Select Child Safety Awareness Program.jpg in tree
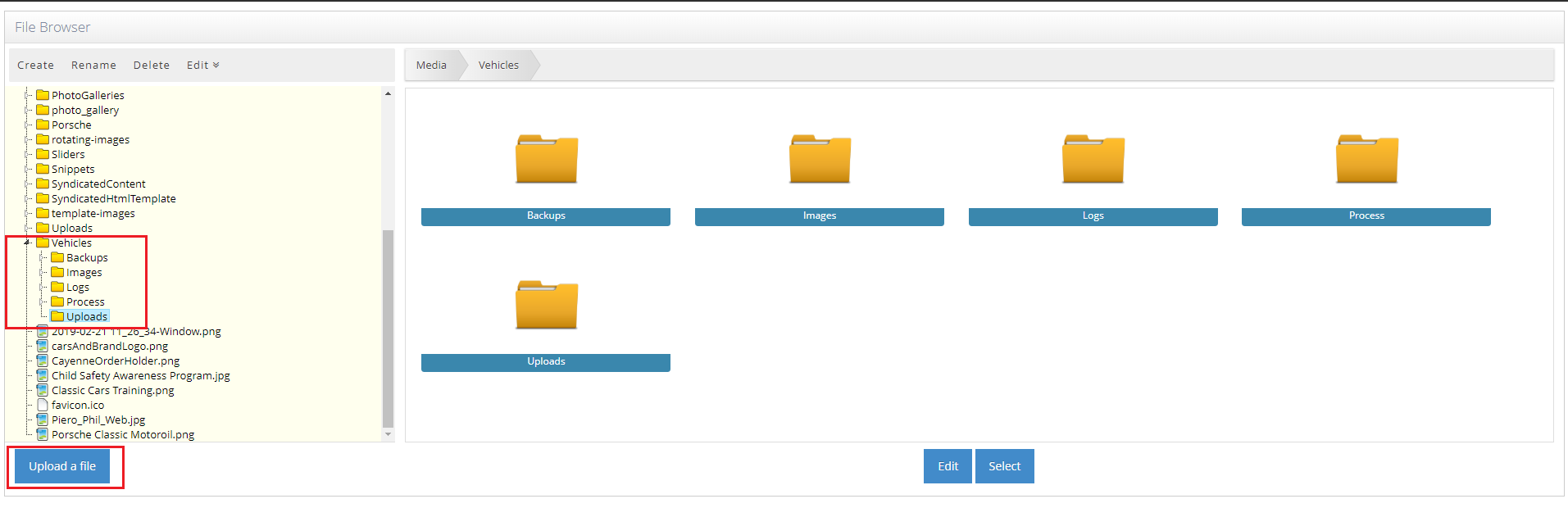Viewport: 1568px width, 517px height. point(140,375)
